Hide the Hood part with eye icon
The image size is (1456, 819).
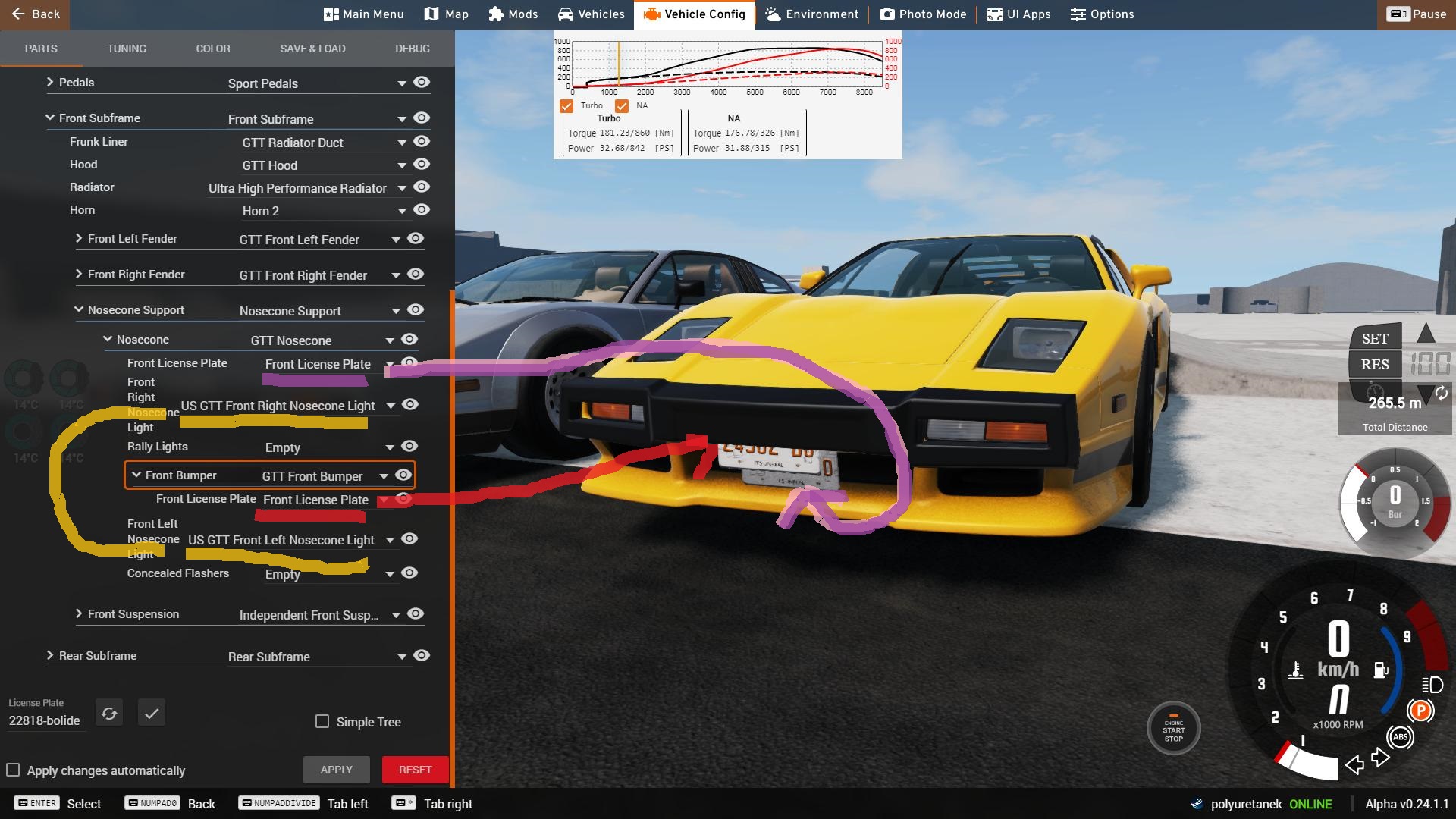tap(422, 165)
